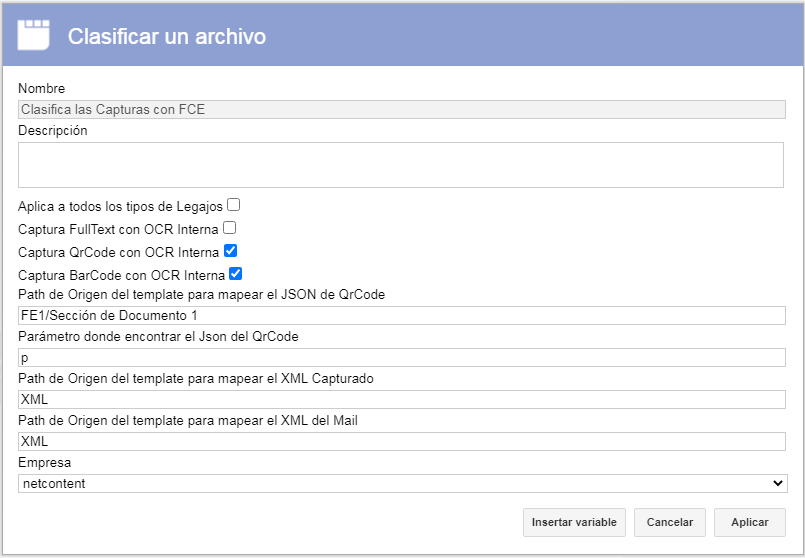Image resolution: width=805 pixels, height=558 pixels.
Task: Focus the empty Descripción text area
Action: (x=401, y=165)
